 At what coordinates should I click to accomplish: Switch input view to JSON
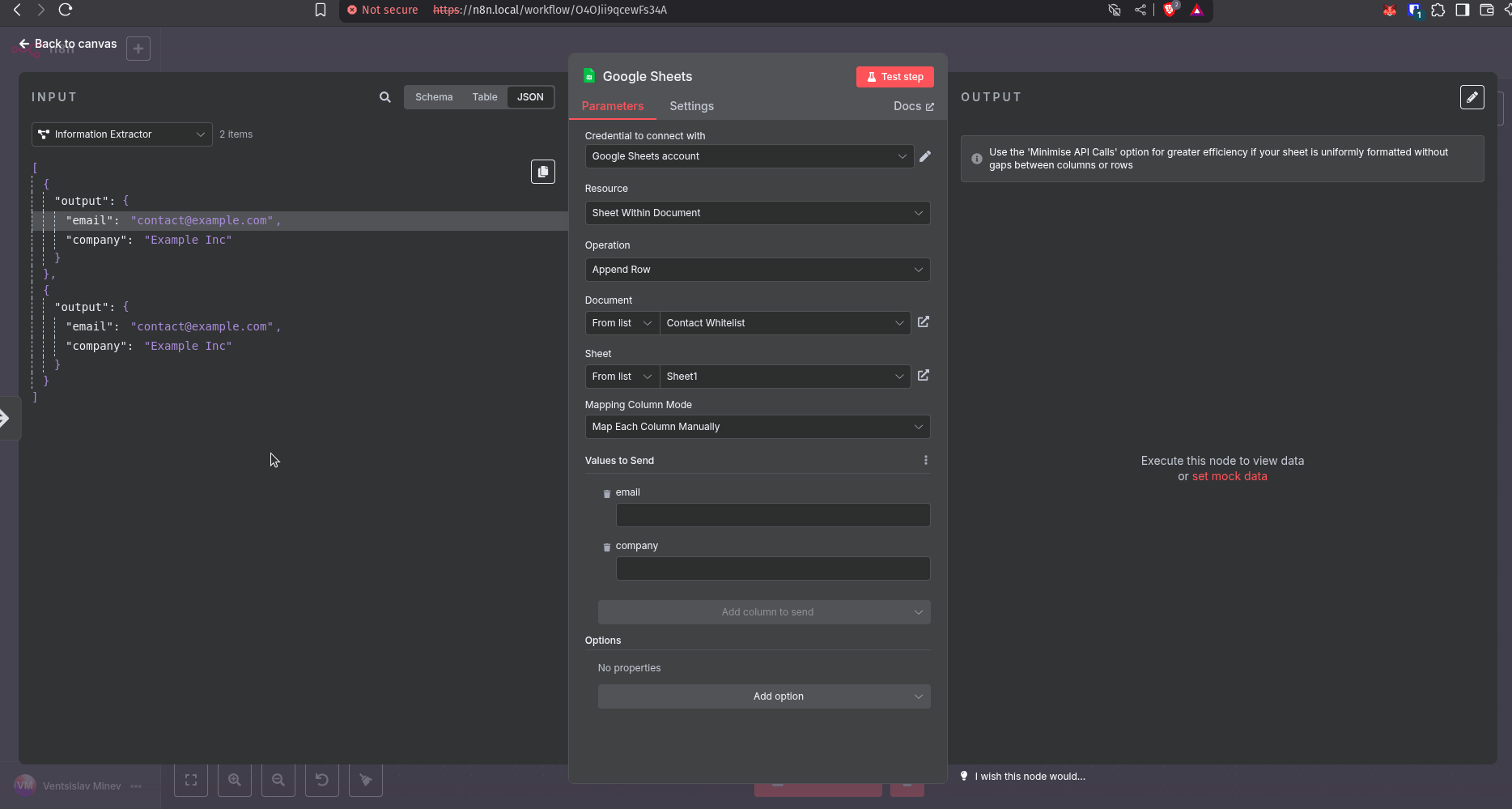[x=530, y=97]
